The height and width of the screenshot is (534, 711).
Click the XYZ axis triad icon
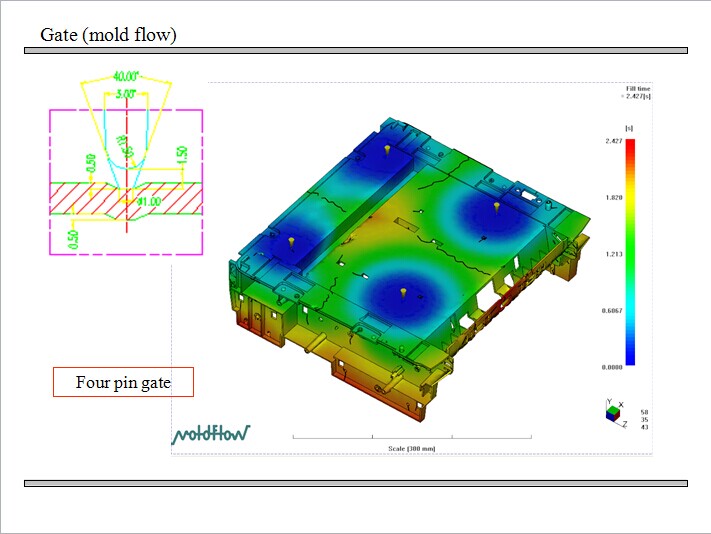612,412
